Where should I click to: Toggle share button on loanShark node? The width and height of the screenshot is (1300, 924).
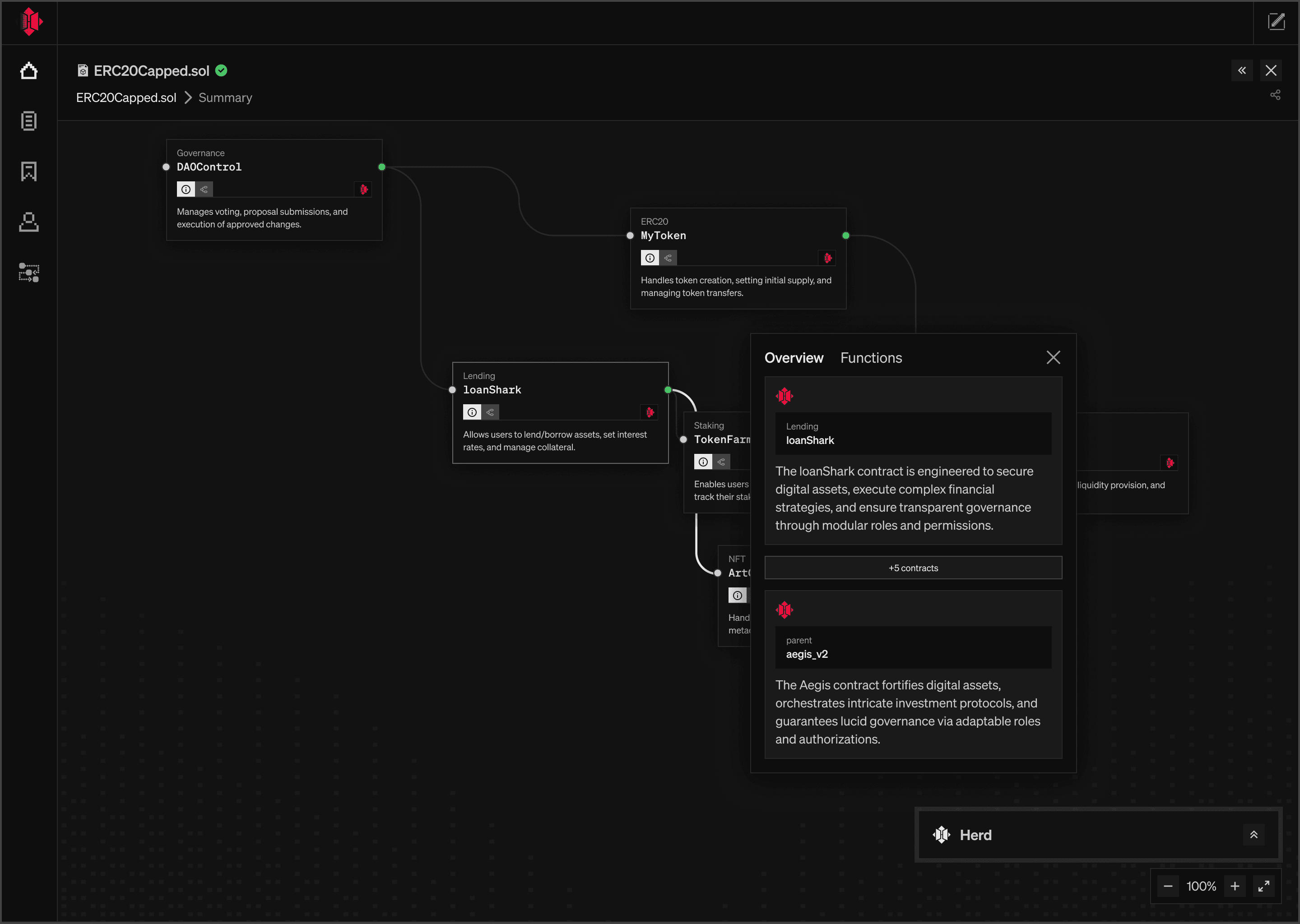490,412
